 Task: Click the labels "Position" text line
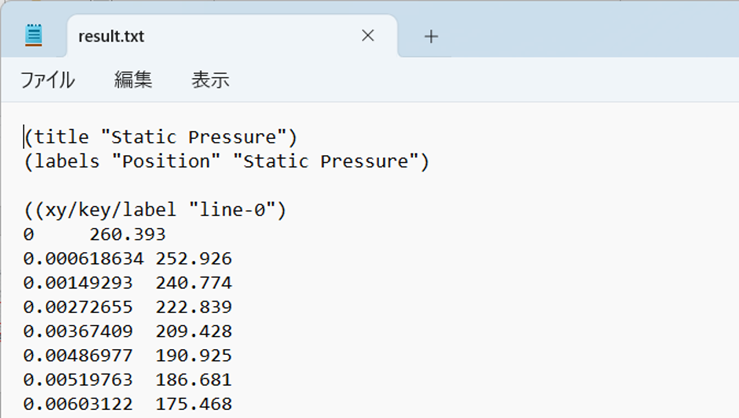click(x=227, y=162)
